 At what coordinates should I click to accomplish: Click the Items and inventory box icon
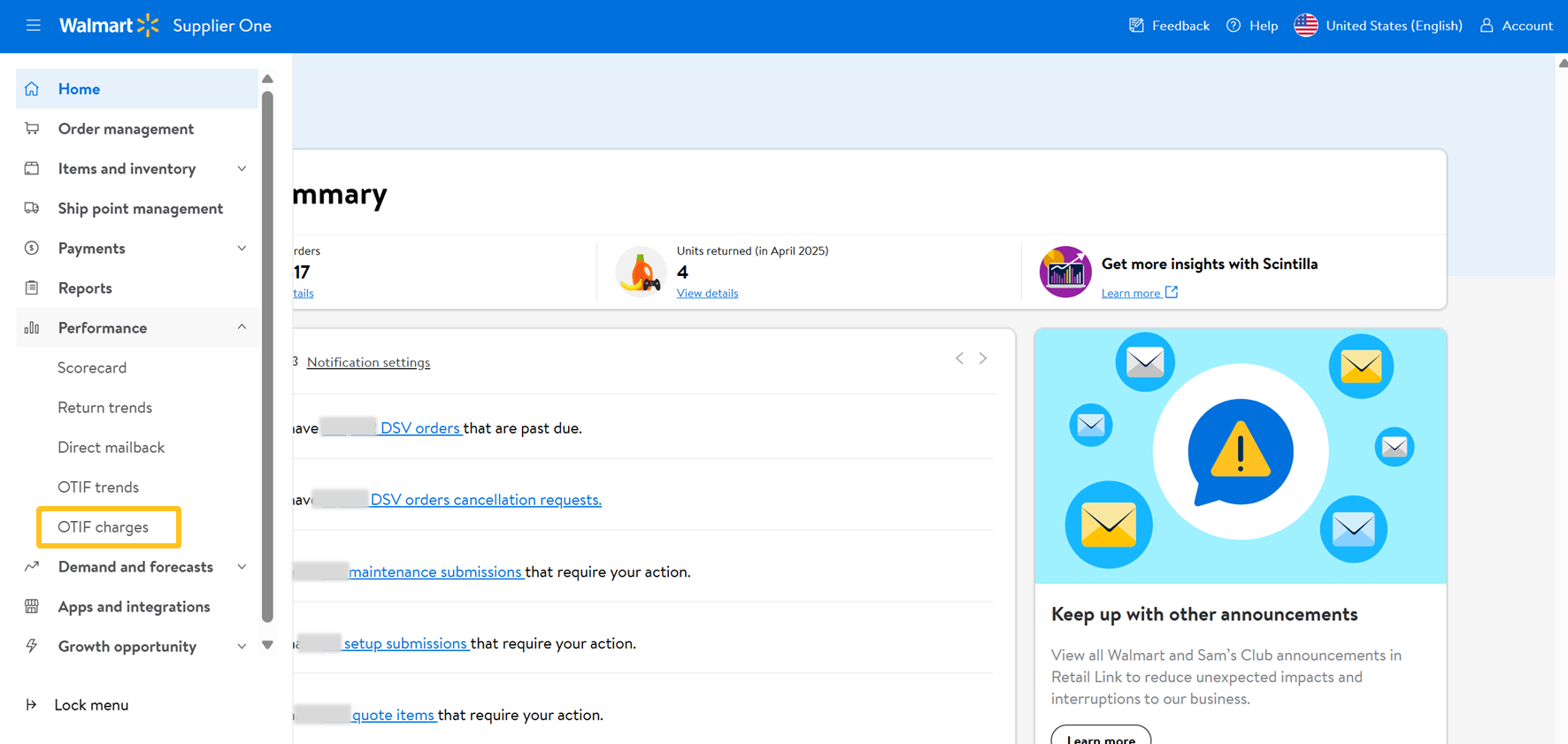(x=32, y=168)
